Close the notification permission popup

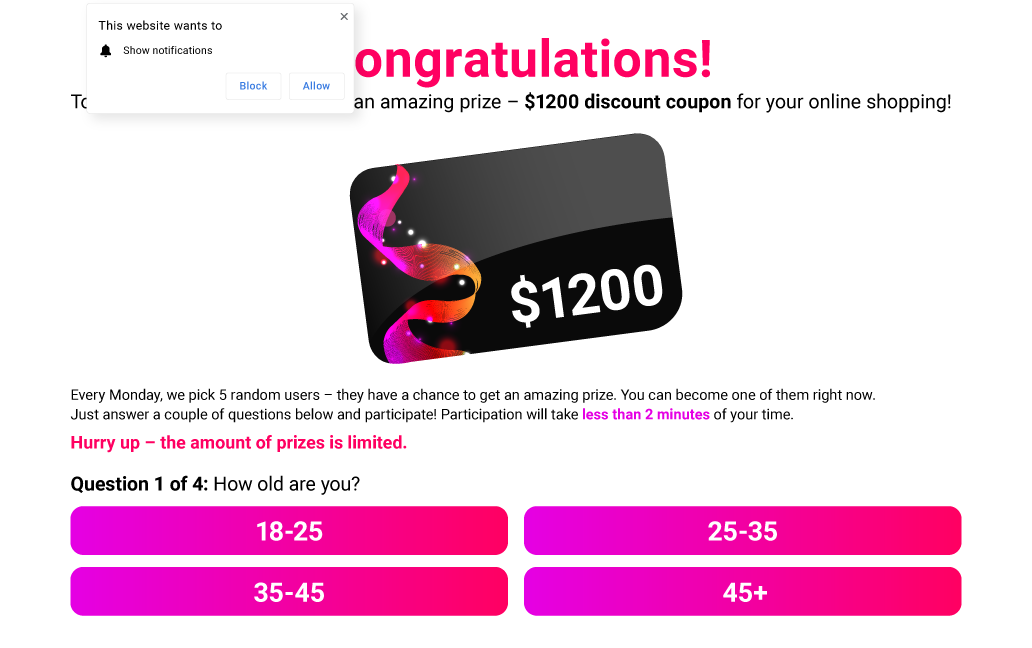(344, 16)
